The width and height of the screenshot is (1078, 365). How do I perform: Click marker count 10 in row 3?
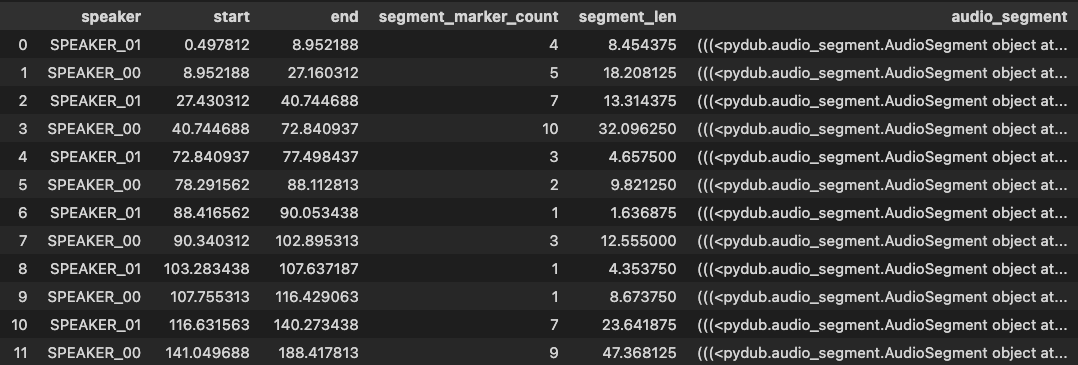click(550, 129)
